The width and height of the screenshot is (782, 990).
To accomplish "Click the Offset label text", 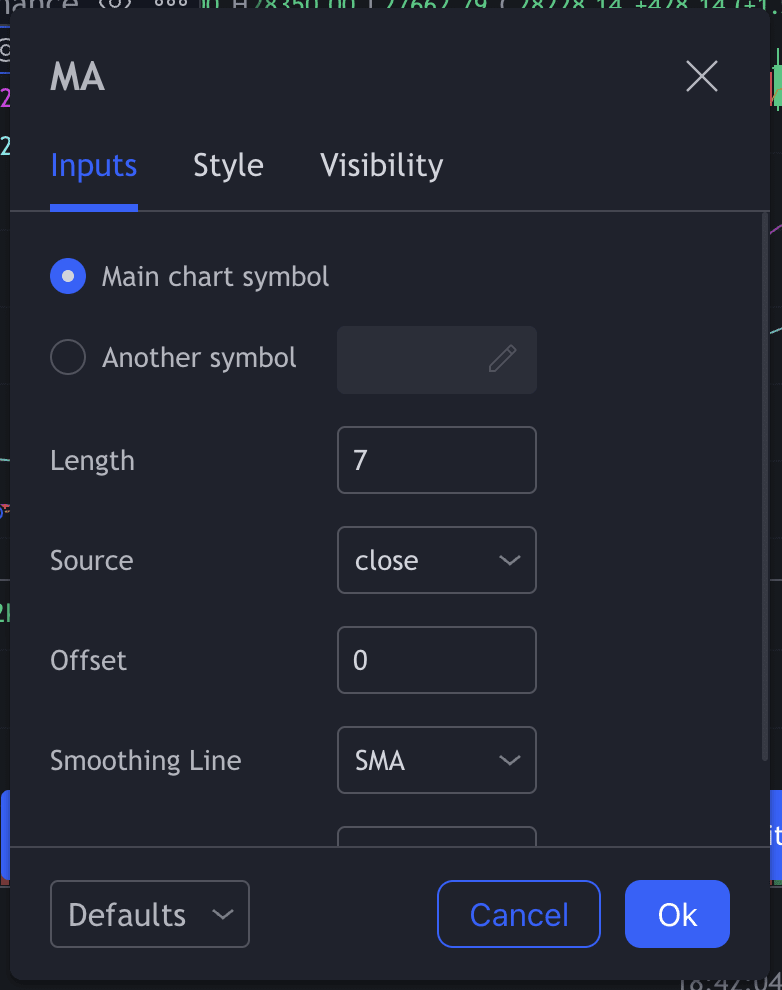I will pyautogui.click(x=88, y=661).
